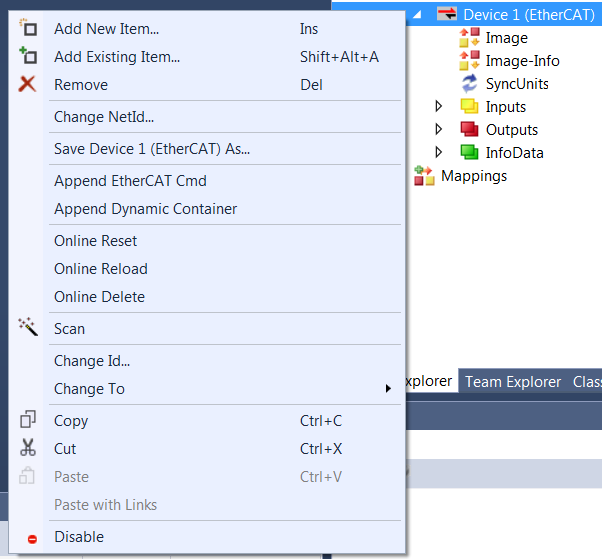Screen dimensions: 602x559
Task: Switch to the Team Explorer tab
Action: pyautogui.click(x=513, y=382)
